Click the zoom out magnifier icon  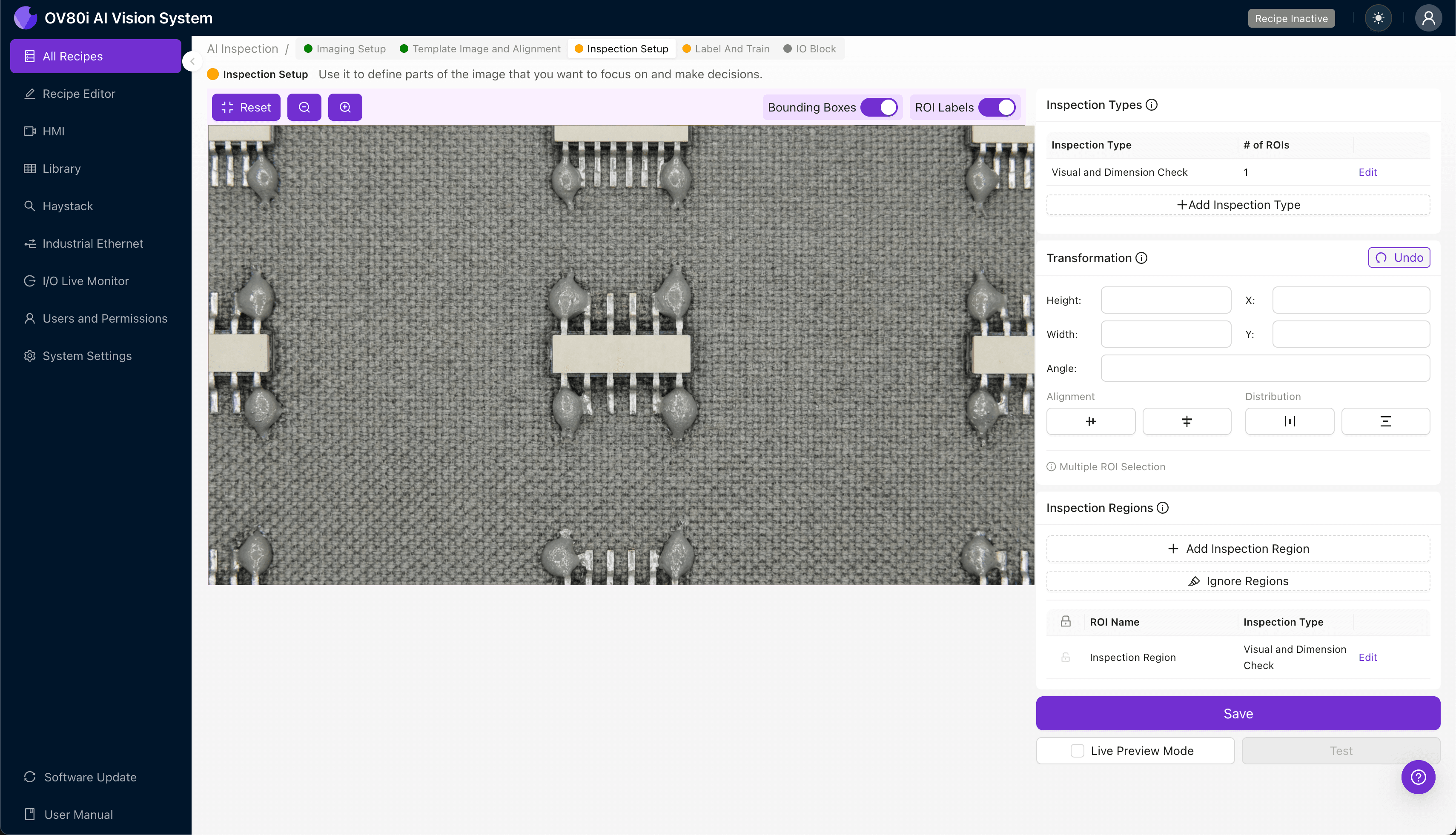(304, 107)
